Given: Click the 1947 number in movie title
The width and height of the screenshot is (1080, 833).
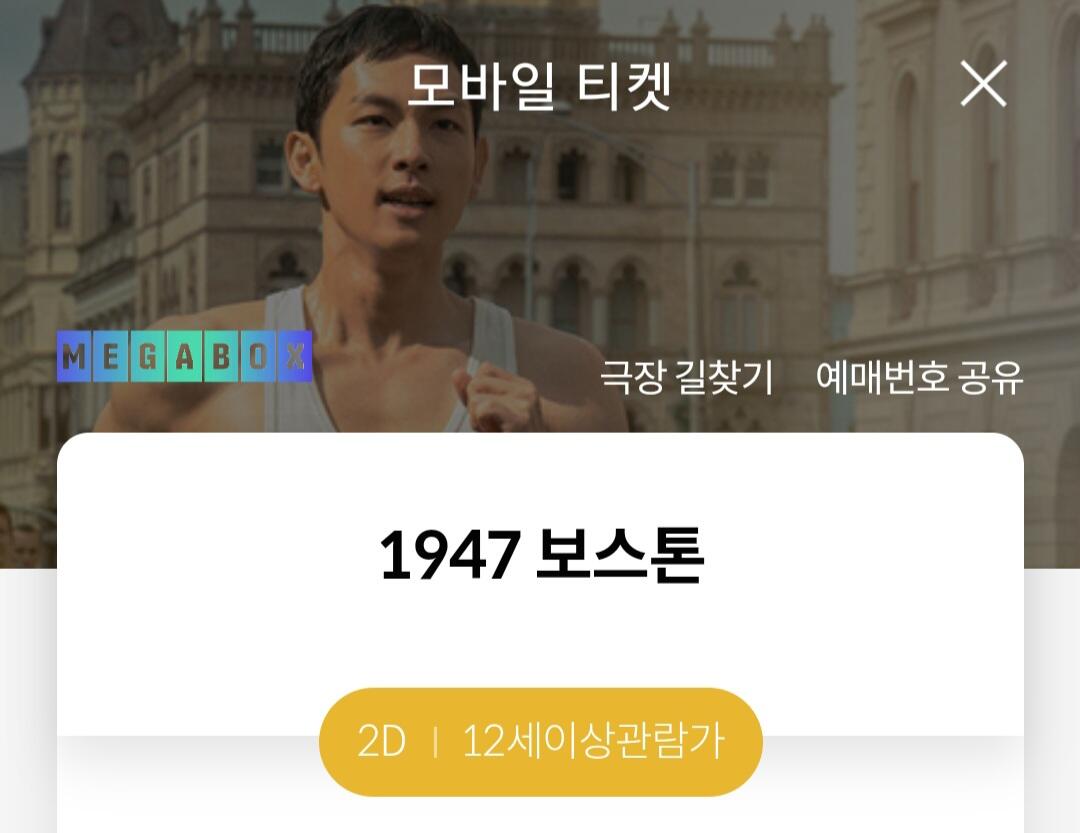Looking at the screenshot, I should [x=449, y=555].
